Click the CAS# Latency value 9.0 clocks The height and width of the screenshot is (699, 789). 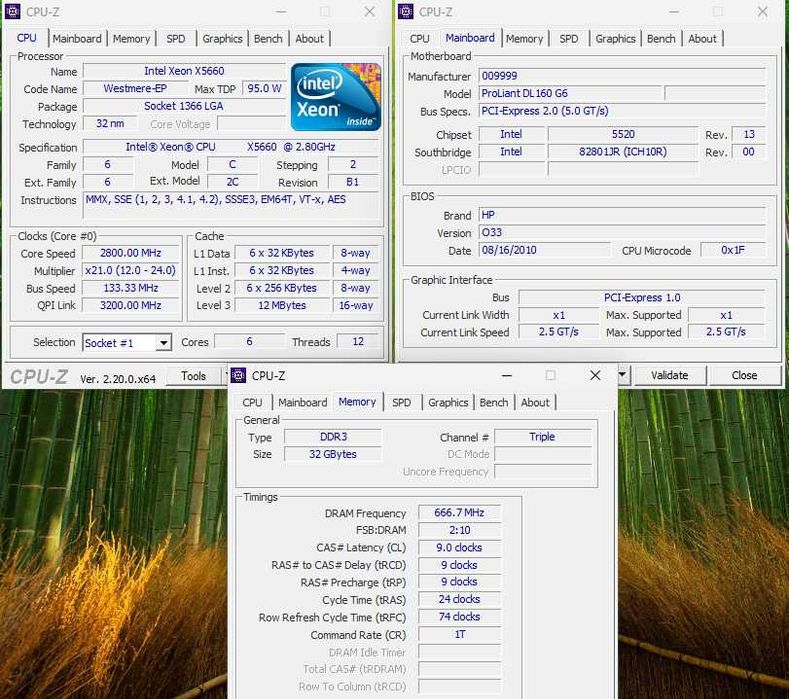point(459,548)
